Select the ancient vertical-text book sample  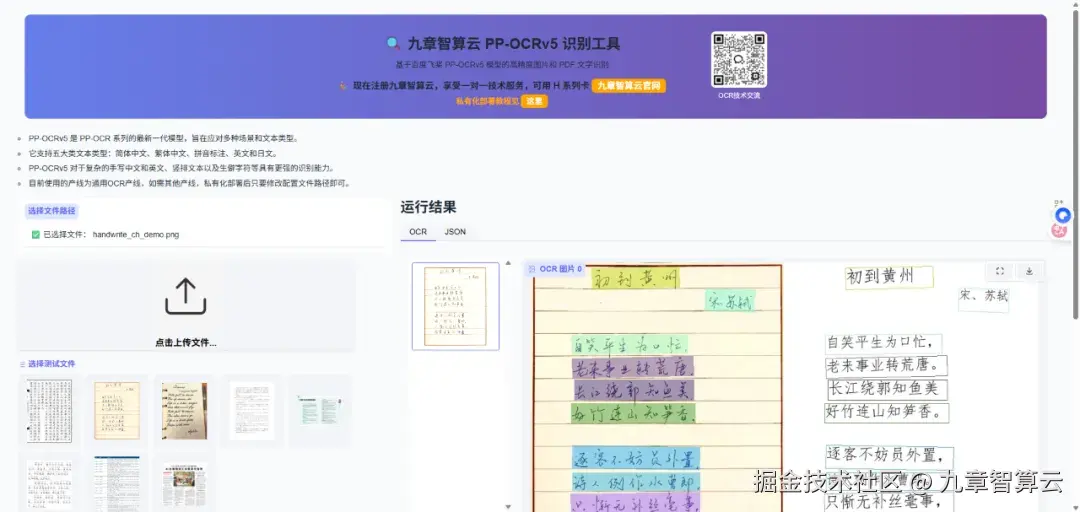point(50,411)
